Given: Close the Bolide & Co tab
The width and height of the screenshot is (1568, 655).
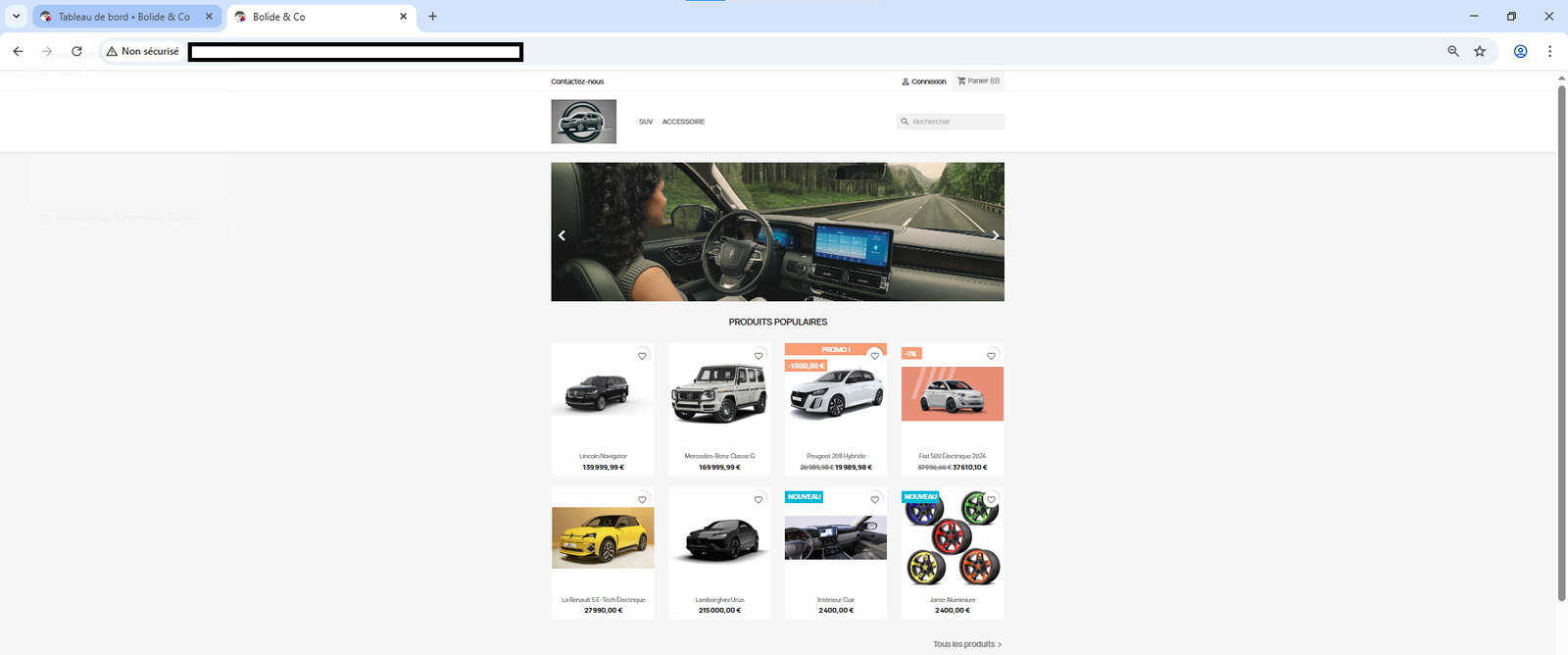Looking at the screenshot, I should pyautogui.click(x=403, y=17).
